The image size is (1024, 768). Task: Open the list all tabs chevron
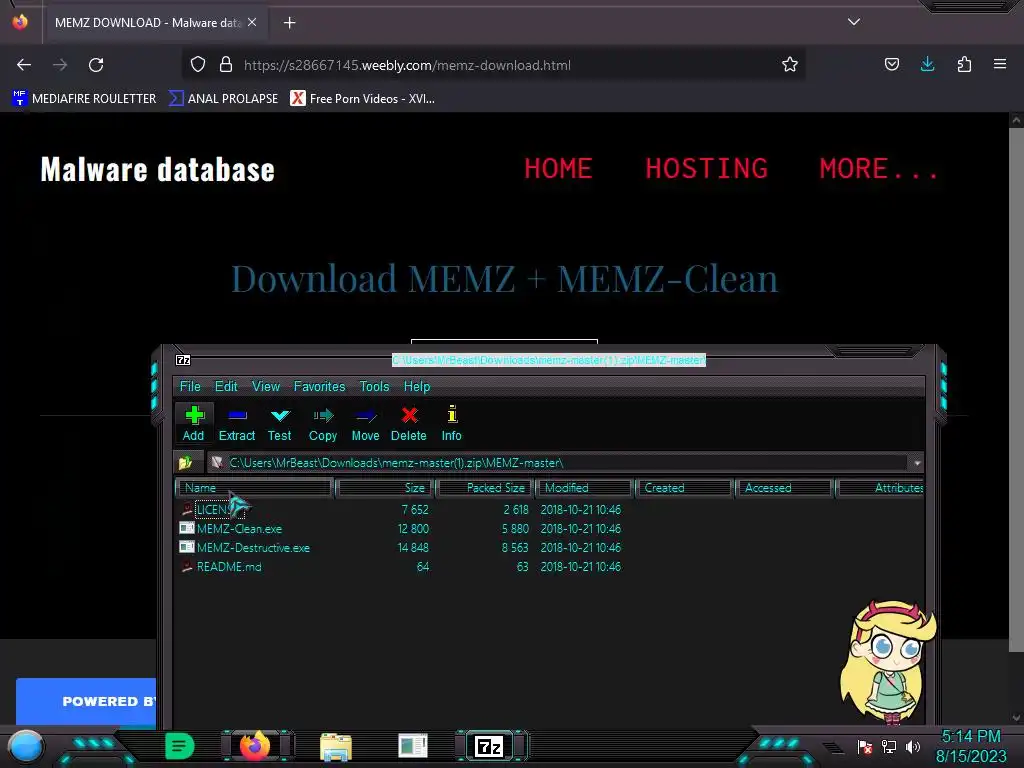(854, 22)
